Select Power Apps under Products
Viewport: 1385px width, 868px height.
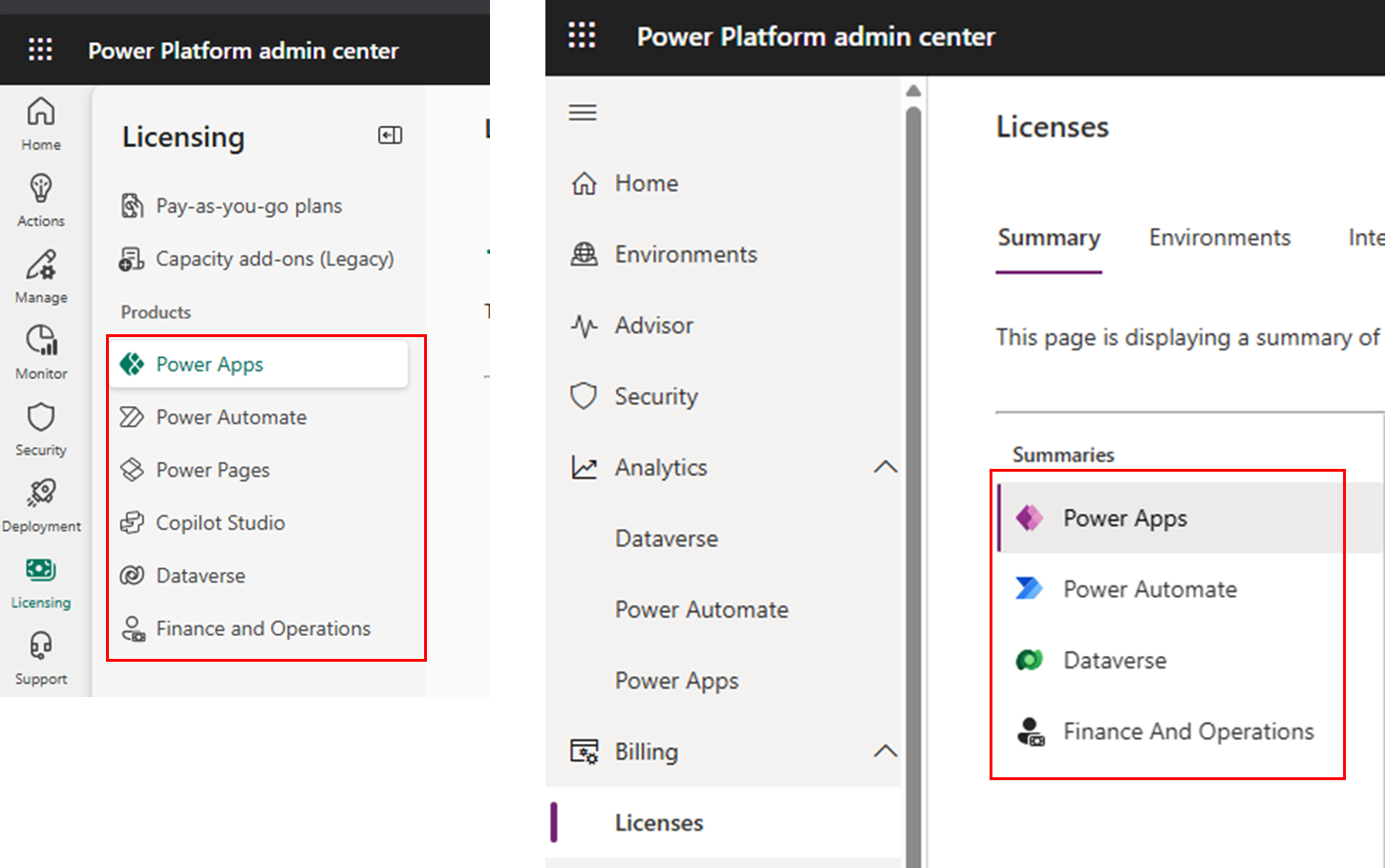258,364
